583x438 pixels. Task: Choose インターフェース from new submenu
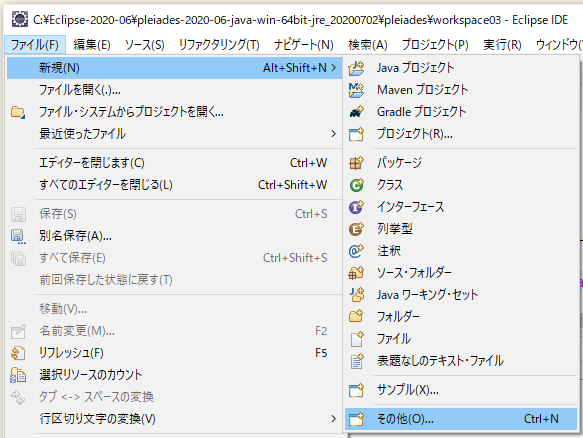[461, 207]
